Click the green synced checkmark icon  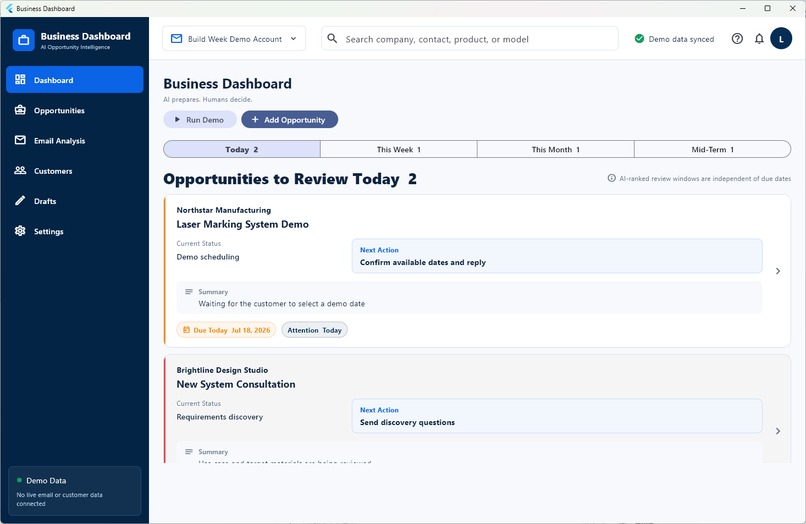[x=639, y=39]
